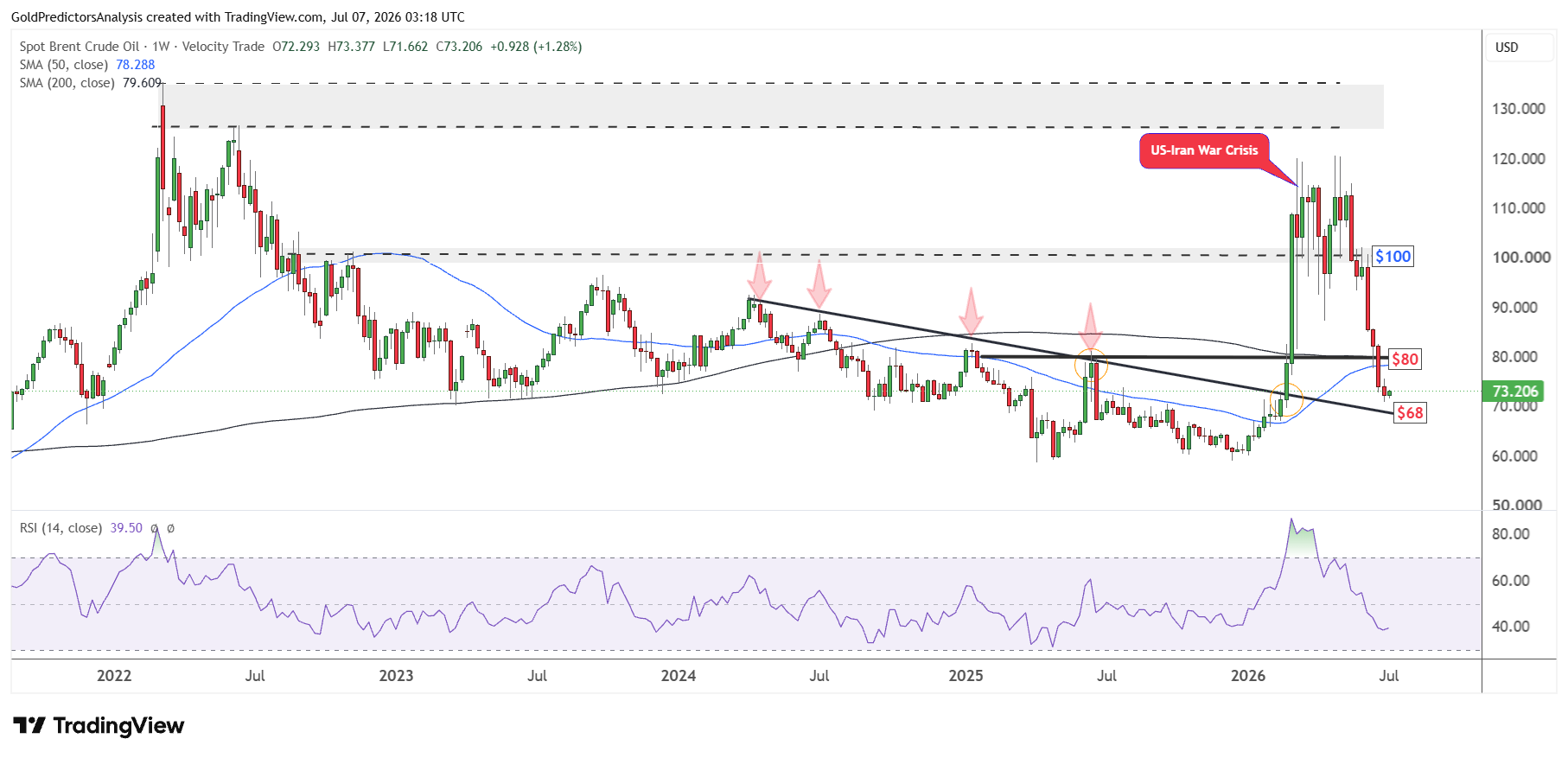
Task: Click 90.000 on the price axis
Action: 1514,308
